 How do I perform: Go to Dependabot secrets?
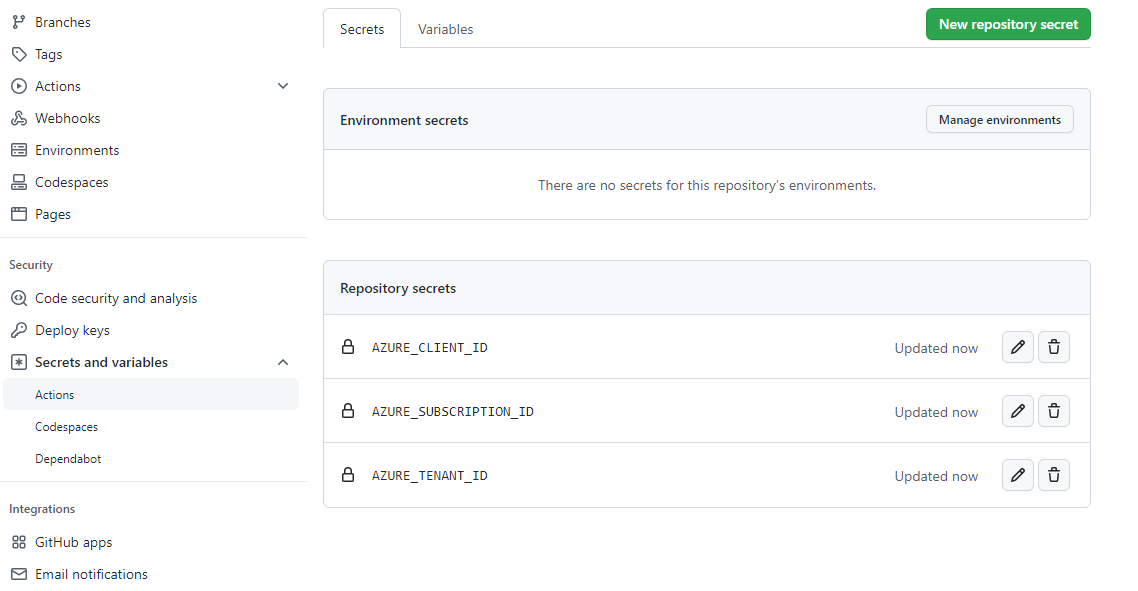tap(68, 459)
